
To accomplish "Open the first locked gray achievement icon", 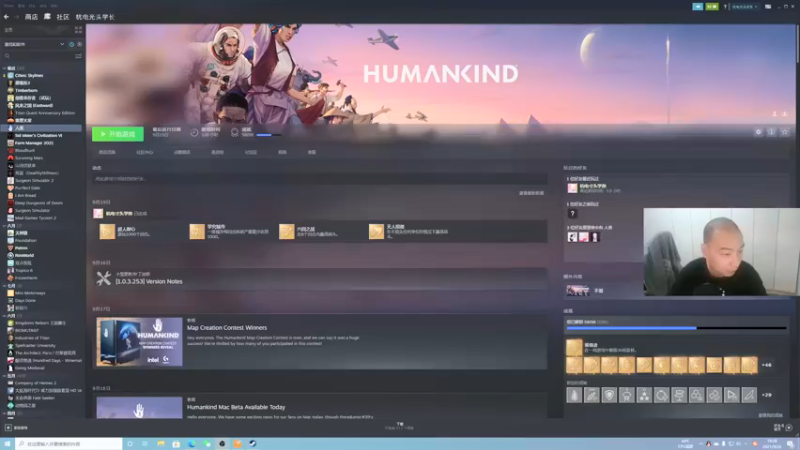I will 574,395.
